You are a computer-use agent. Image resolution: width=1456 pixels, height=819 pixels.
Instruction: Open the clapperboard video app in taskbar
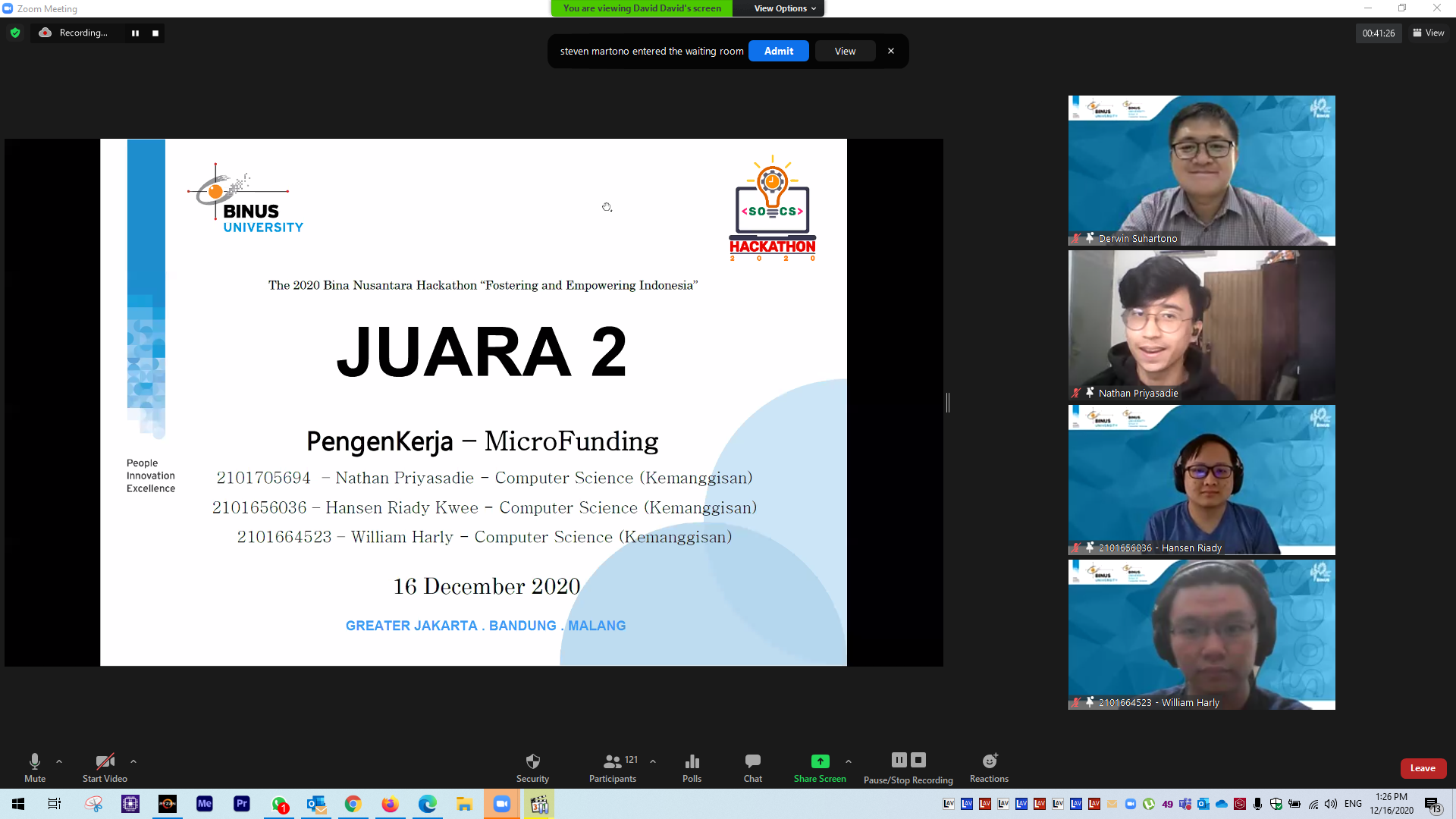pyautogui.click(x=539, y=804)
